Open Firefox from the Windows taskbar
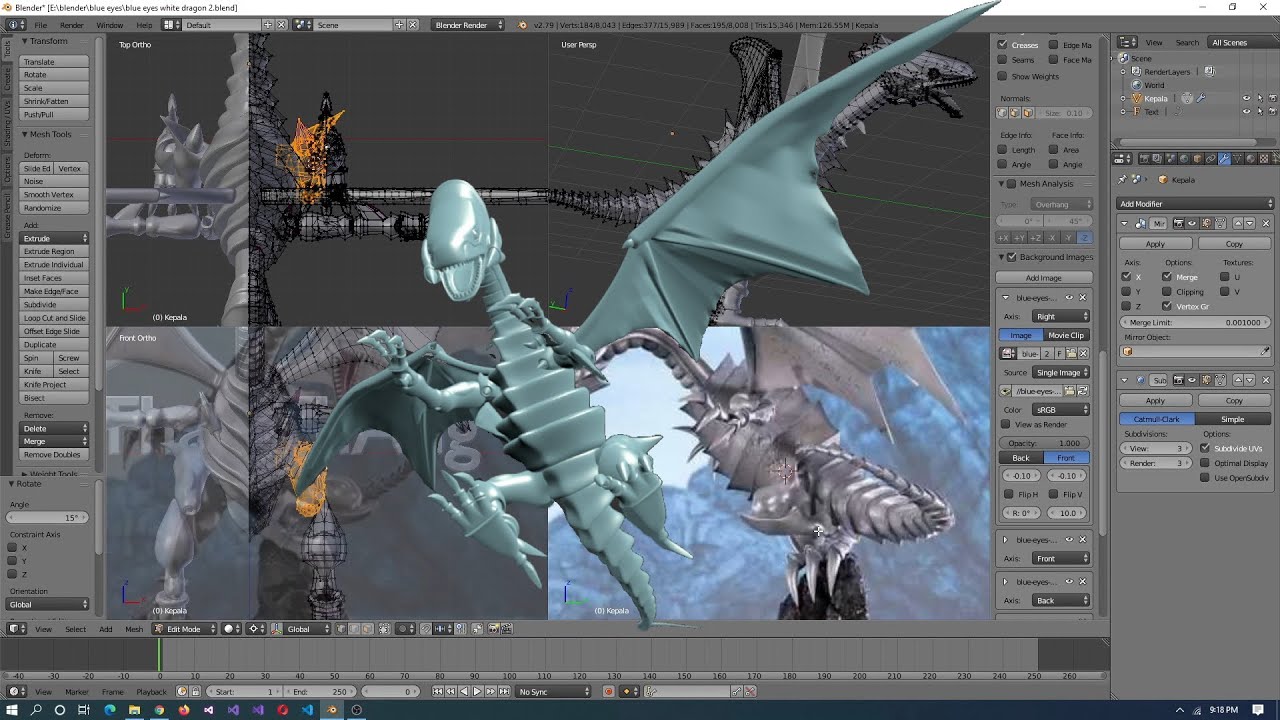The width and height of the screenshot is (1280, 720). [184, 710]
